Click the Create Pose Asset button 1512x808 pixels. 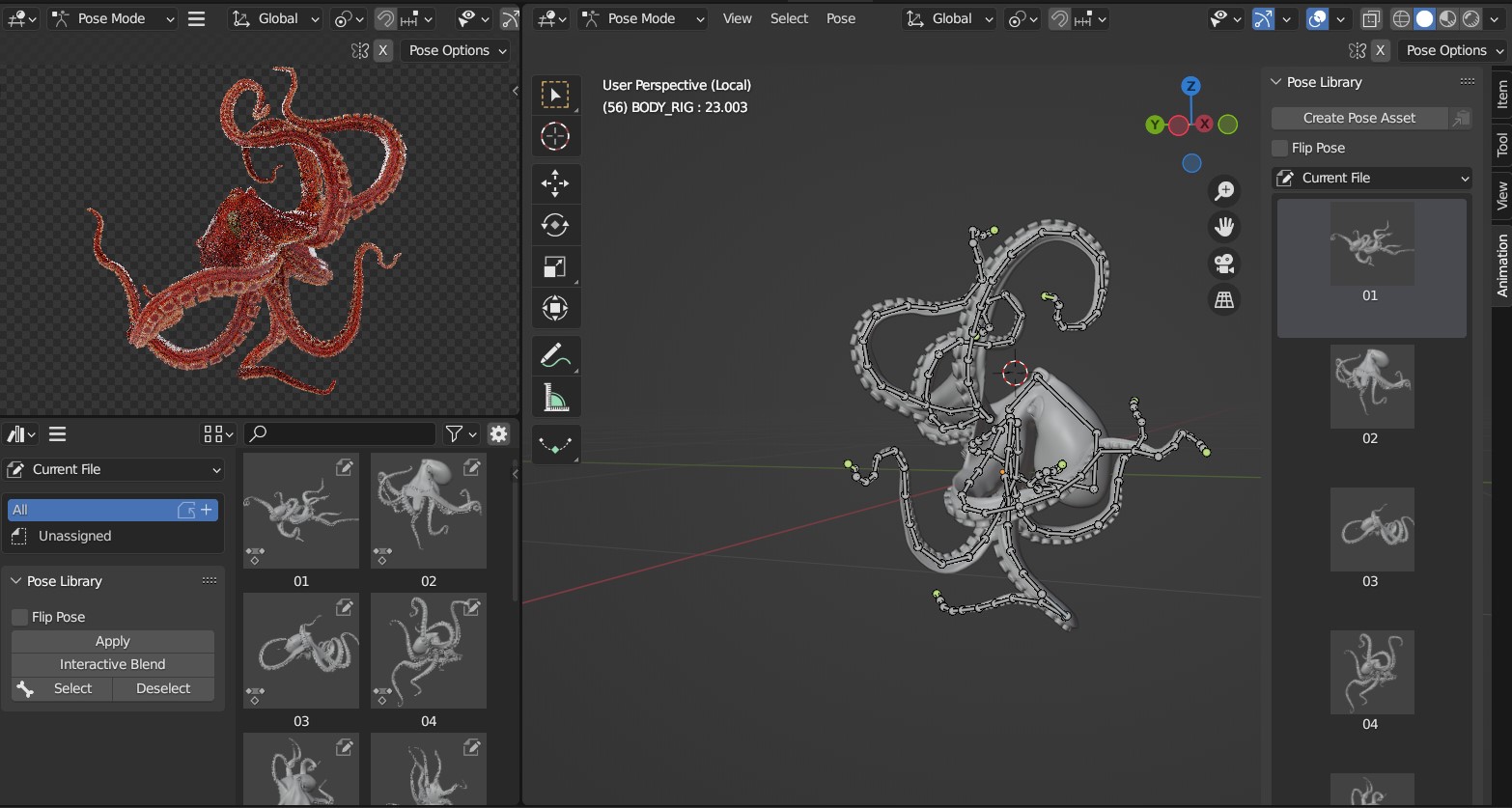(1358, 118)
